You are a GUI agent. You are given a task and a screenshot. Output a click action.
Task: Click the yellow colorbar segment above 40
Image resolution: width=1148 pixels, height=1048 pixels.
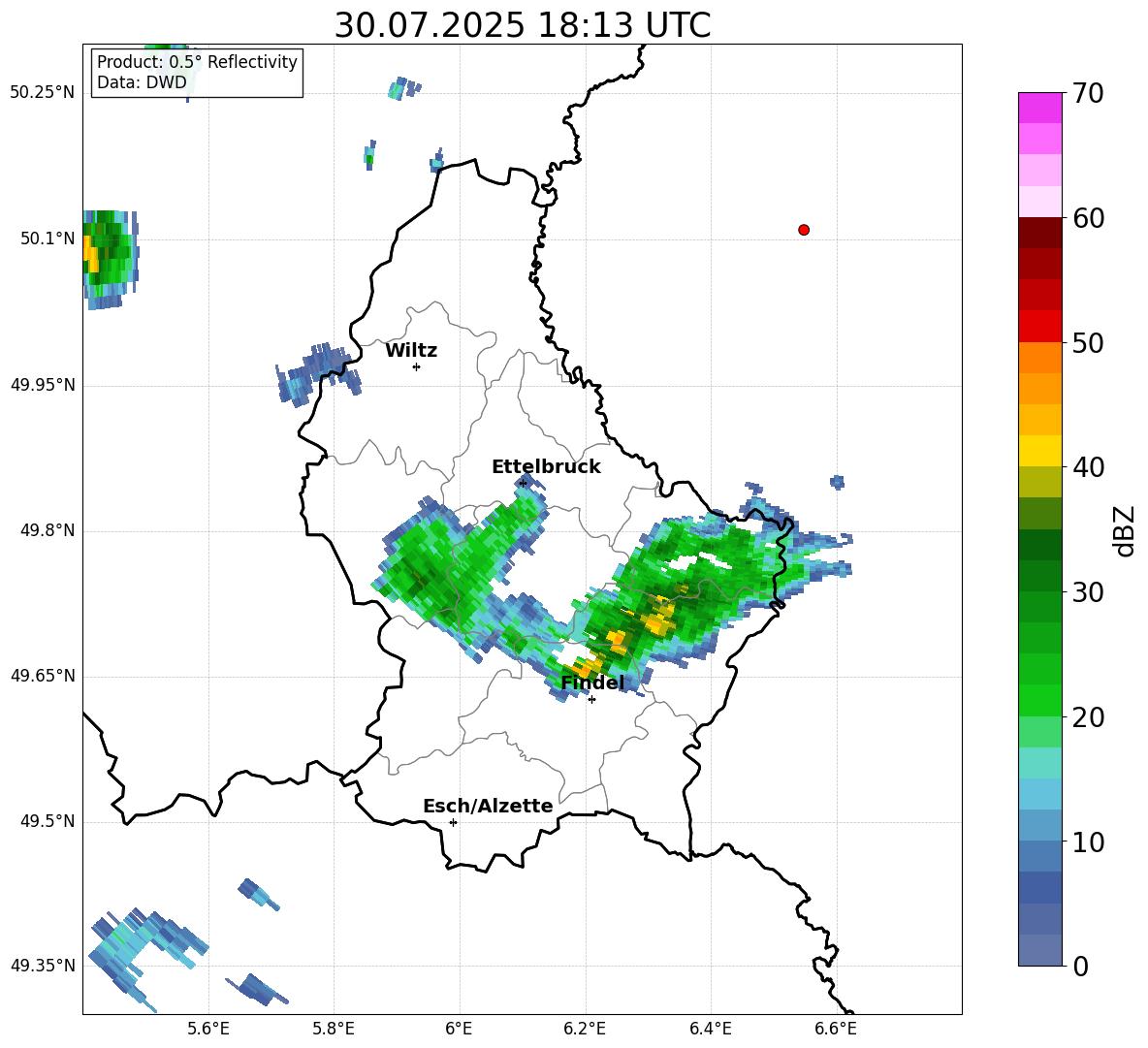coord(1040,451)
